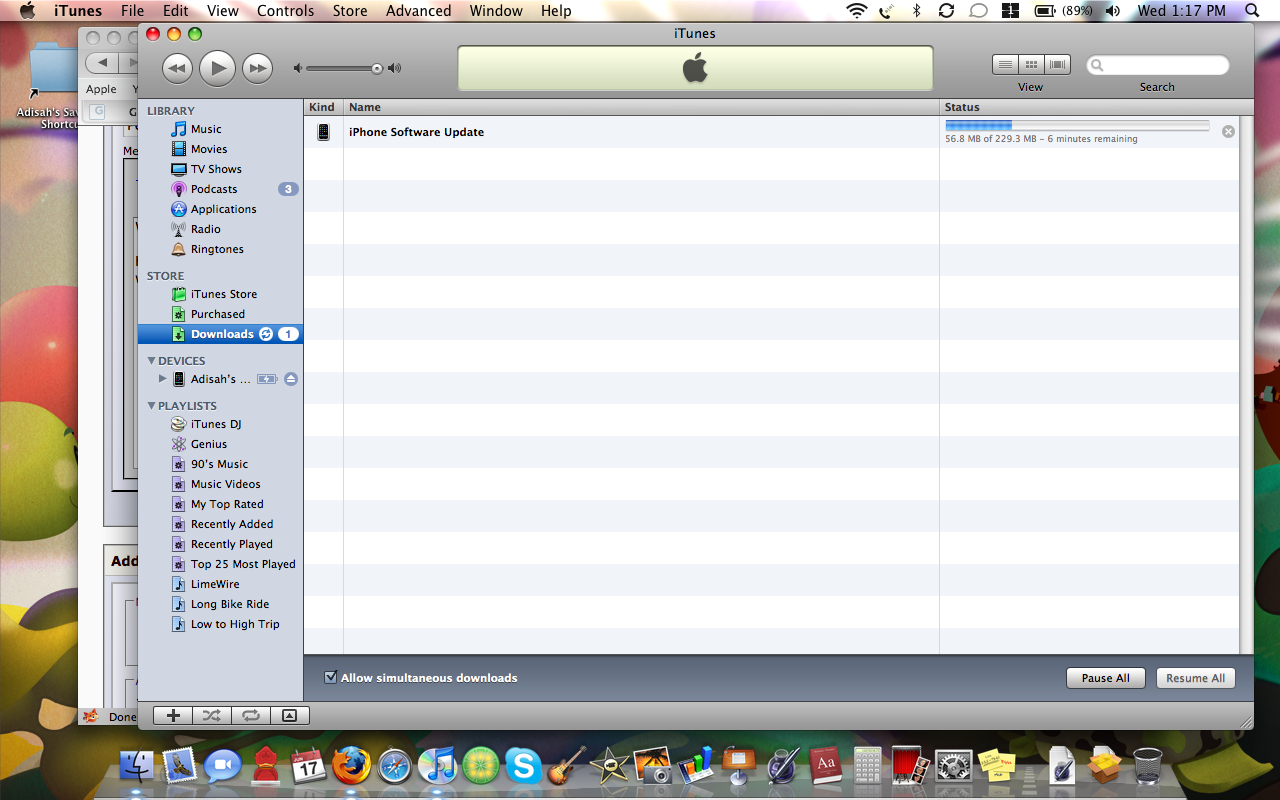The width and height of the screenshot is (1280, 800).
Task: Open the Apple menu
Action: (x=28, y=11)
